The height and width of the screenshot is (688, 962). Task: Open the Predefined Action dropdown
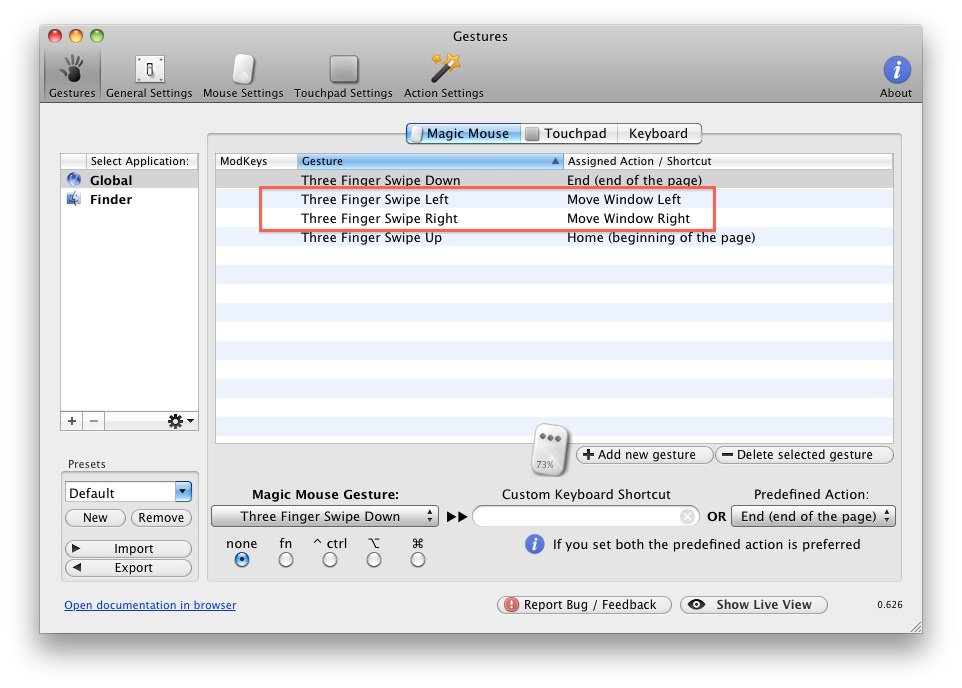click(x=814, y=516)
